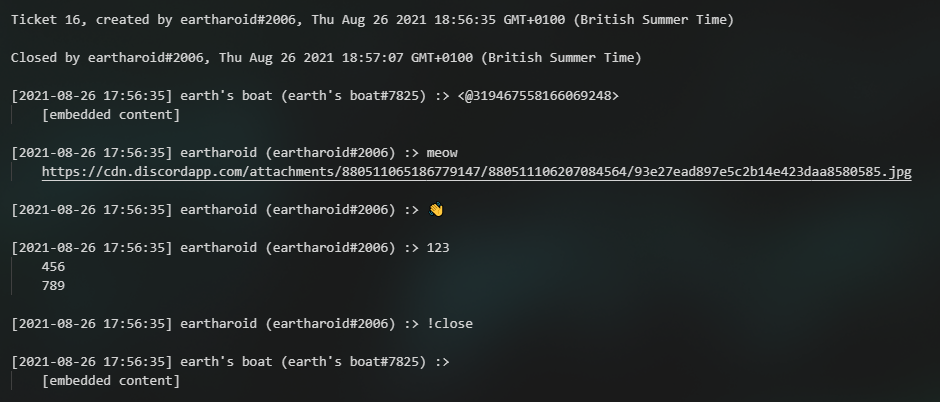Click the "Ticket 16" header text
The width and height of the screenshot is (940, 402).
(x=48, y=20)
